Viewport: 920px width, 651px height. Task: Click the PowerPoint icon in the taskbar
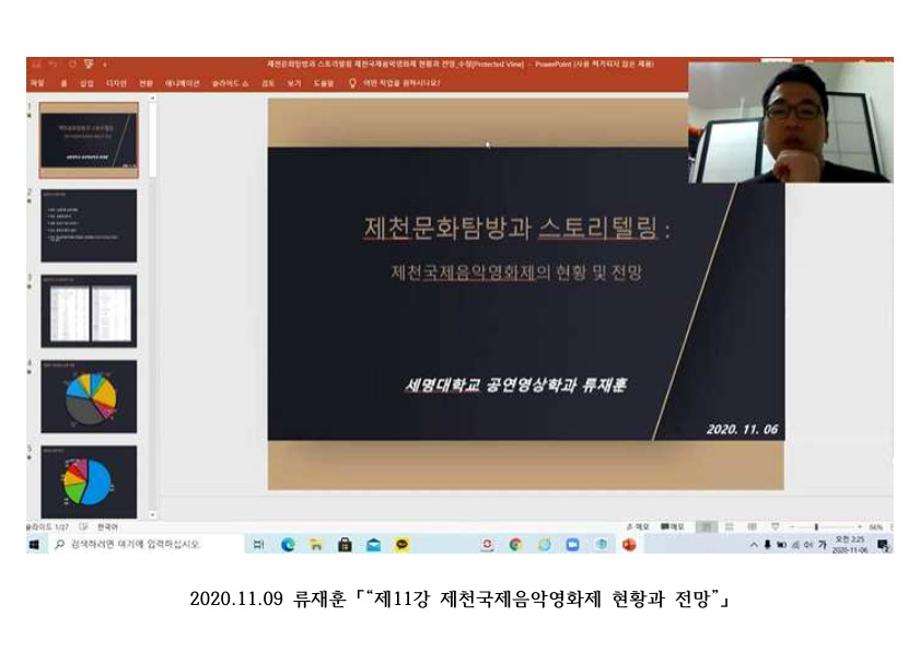(x=630, y=545)
